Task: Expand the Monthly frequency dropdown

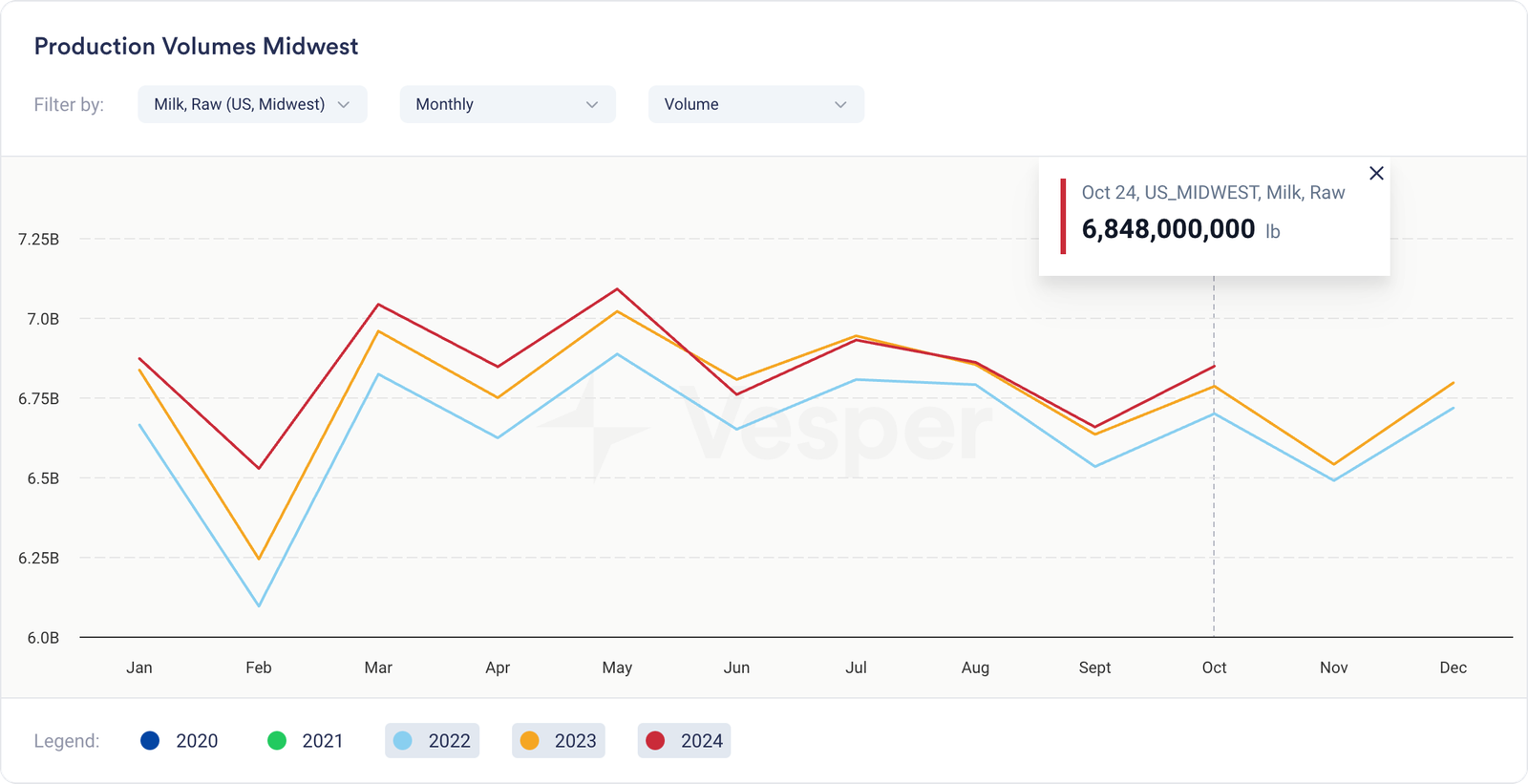Action: point(507,104)
